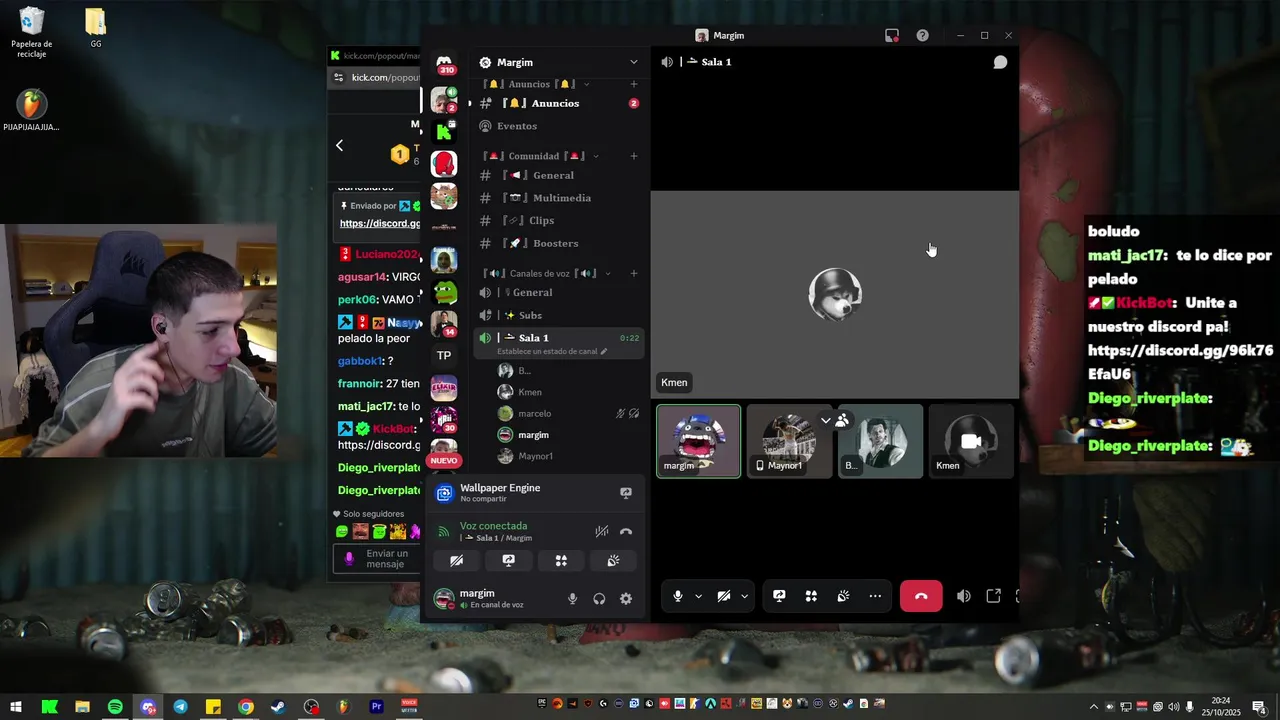The height and width of the screenshot is (720, 1280).
Task: Stream Wallpaper Engine screen-share icon
Action: pyautogui.click(x=626, y=493)
